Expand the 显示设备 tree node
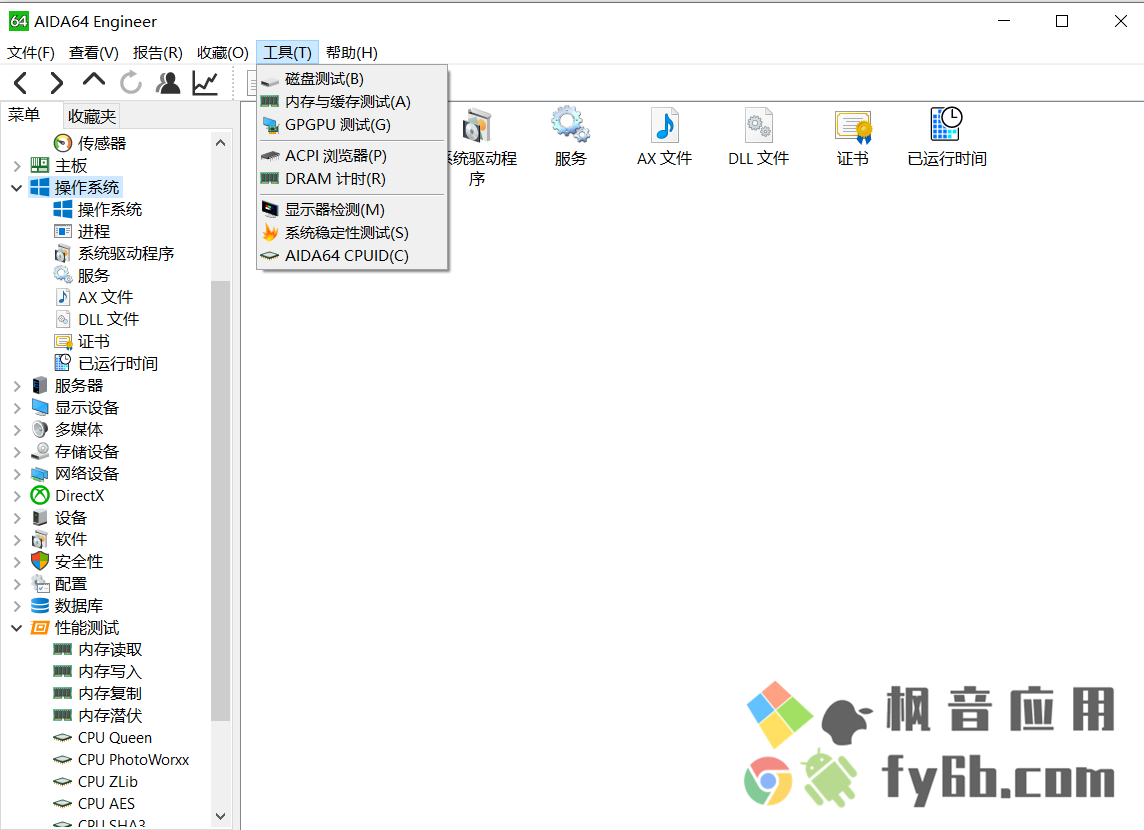Image resolution: width=1144 pixels, height=830 pixels. pos(17,408)
